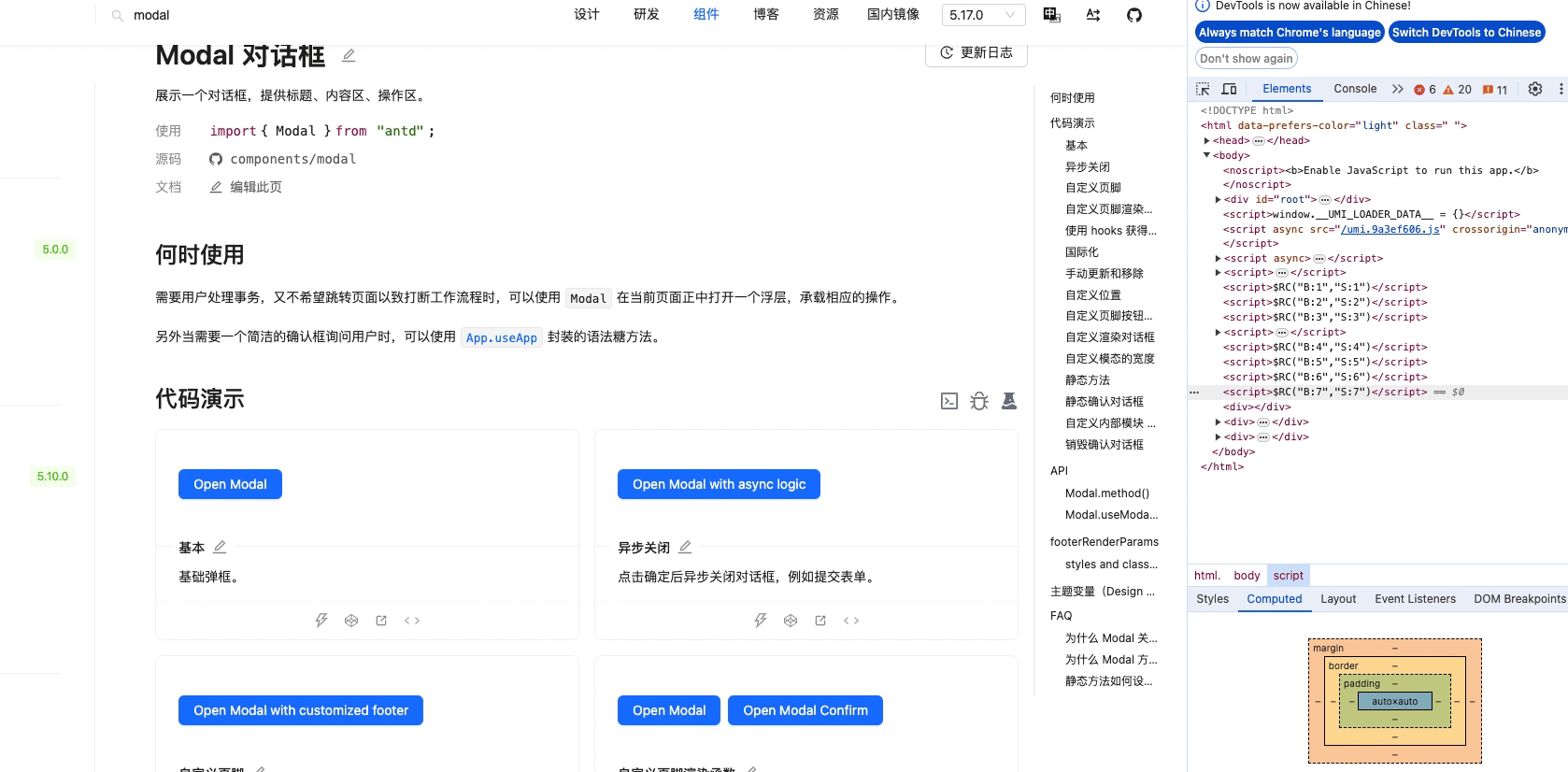Toggle the RTL text direction icon
Viewport: 1568px width, 772px height.
coord(1093,15)
